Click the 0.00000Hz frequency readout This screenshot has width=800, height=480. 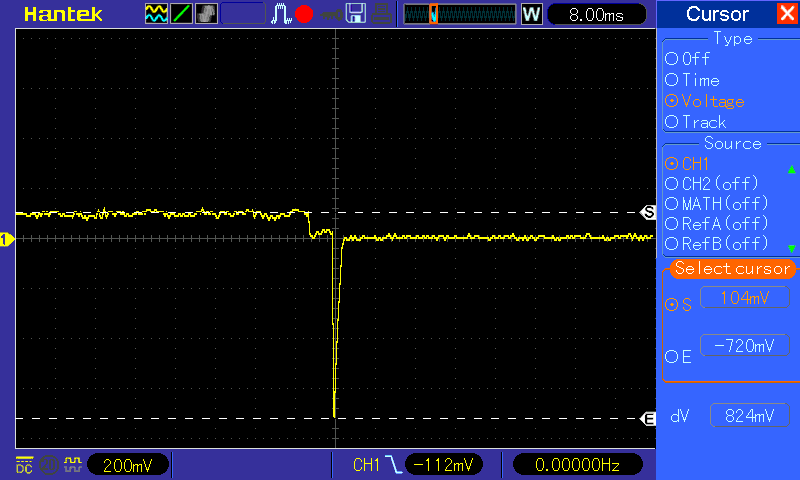tap(577, 465)
